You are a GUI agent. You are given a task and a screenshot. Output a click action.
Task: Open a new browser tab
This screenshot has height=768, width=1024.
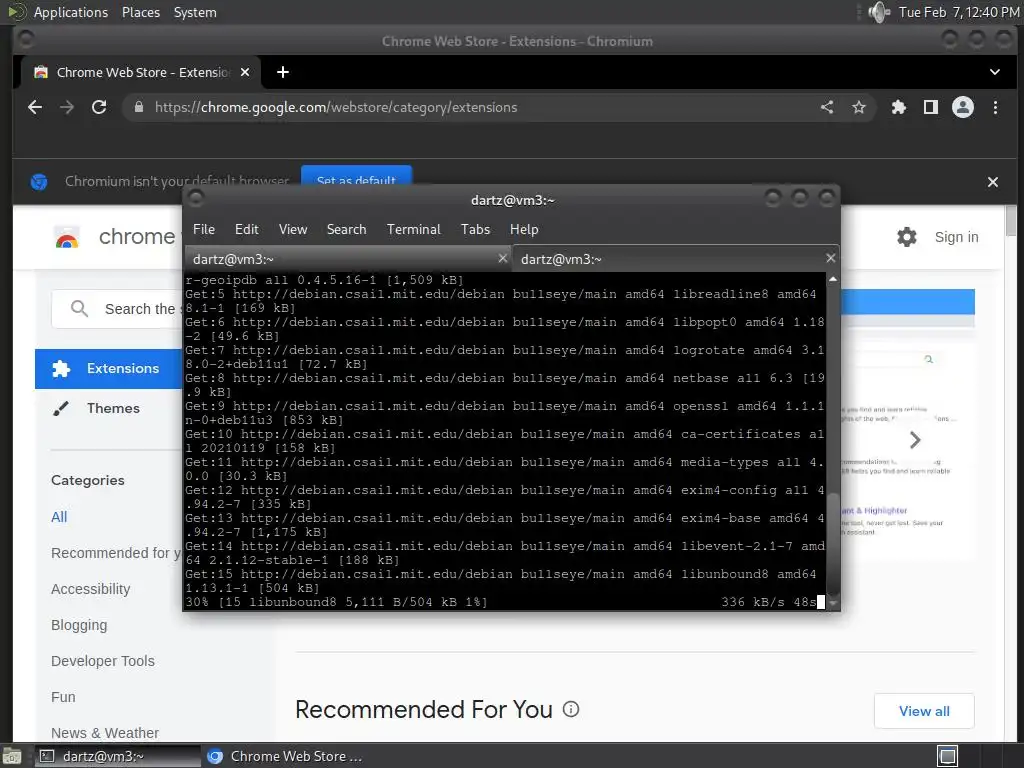click(283, 72)
